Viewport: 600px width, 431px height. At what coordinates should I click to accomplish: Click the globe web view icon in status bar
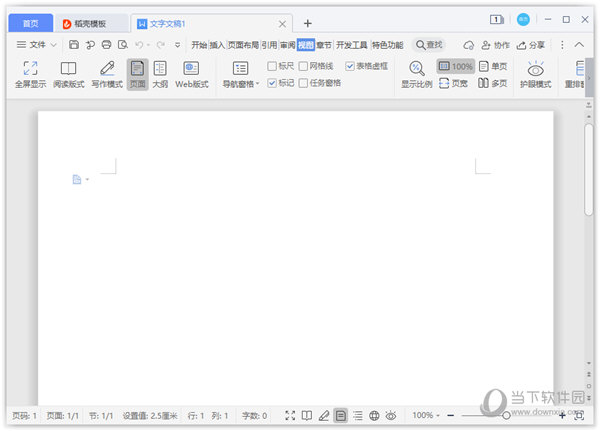pyautogui.click(x=374, y=415)
